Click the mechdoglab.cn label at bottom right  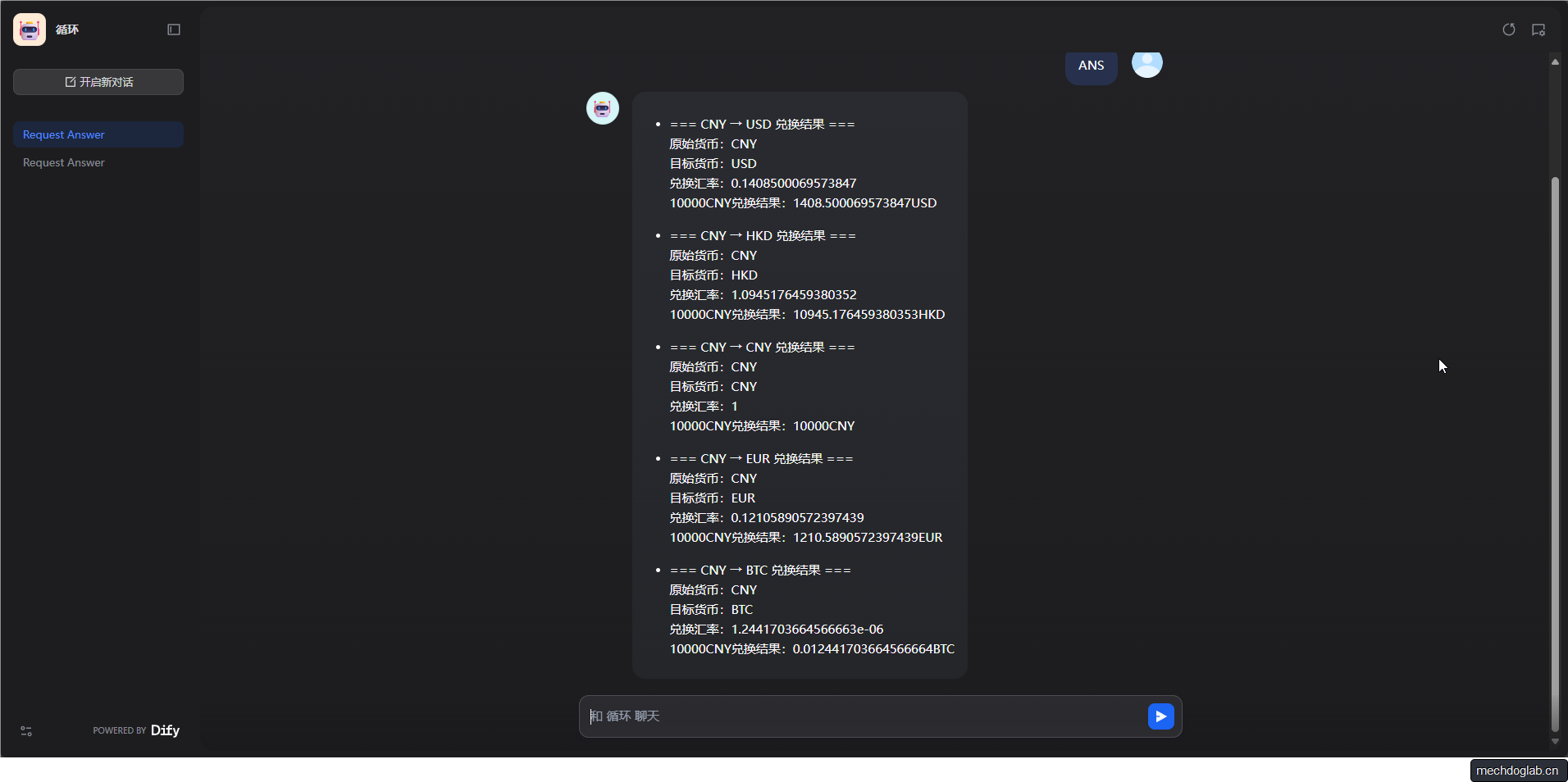pos(1517,771)
